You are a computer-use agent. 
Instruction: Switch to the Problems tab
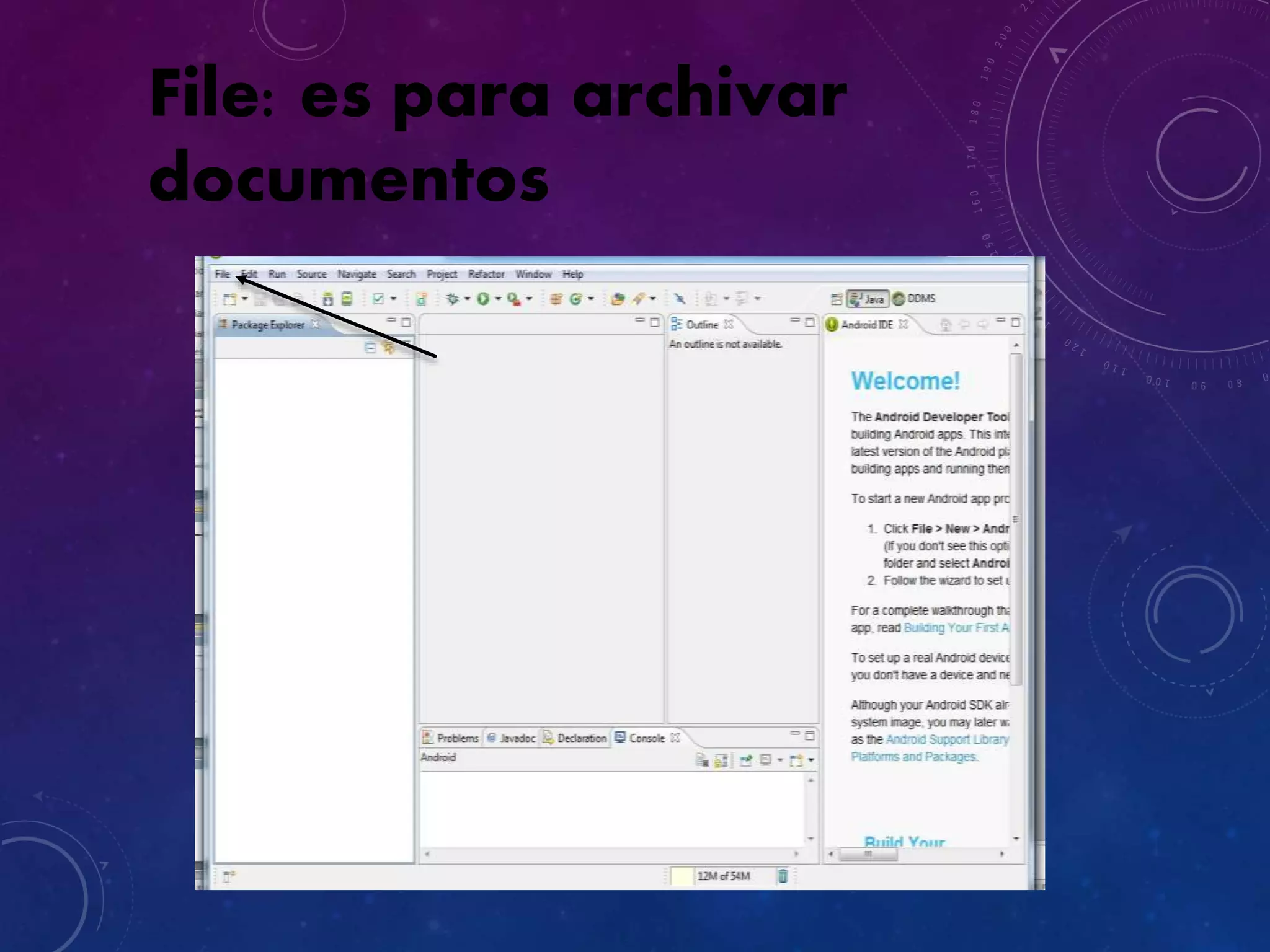451,738
